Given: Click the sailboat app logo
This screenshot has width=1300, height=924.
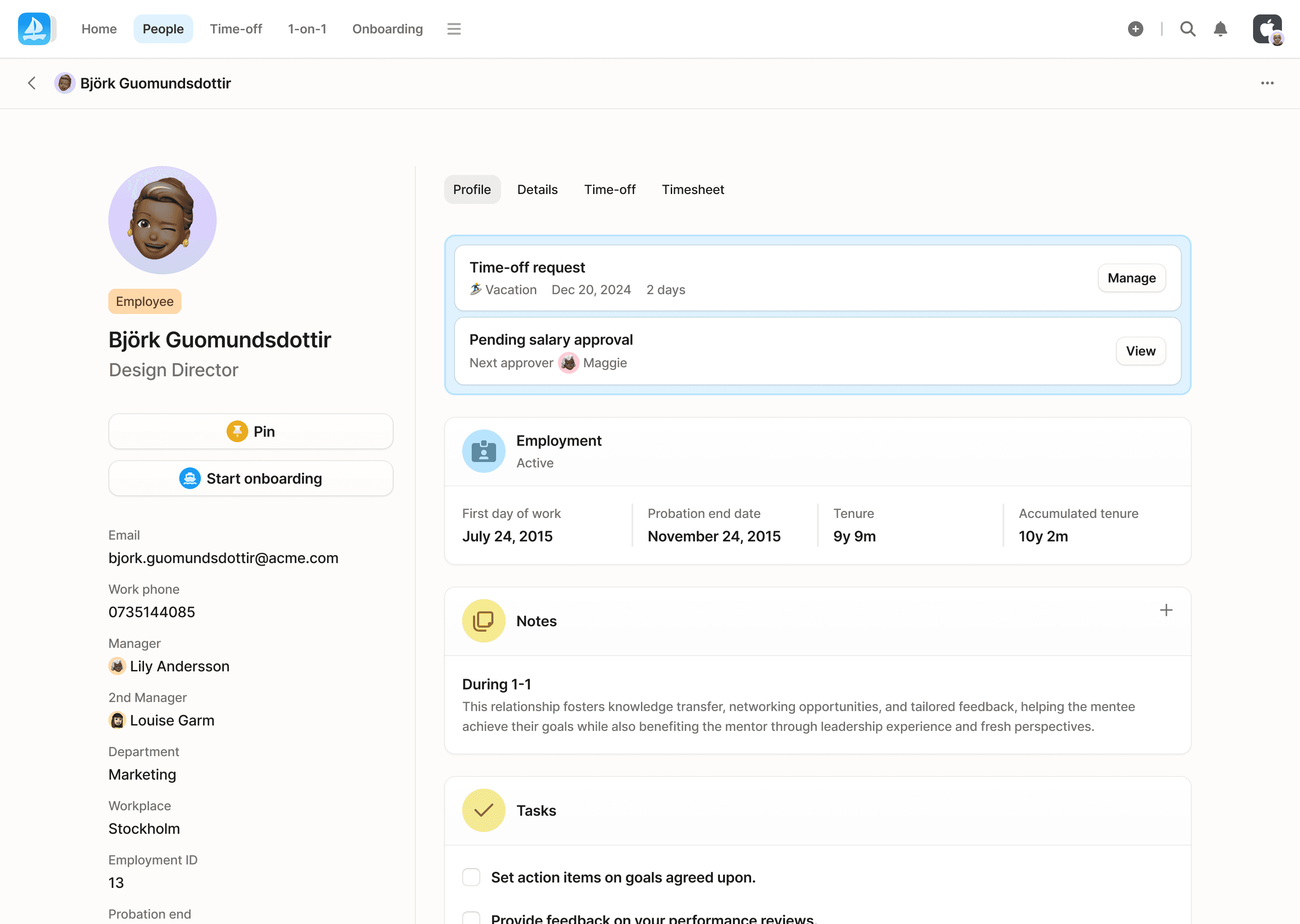Looking at the screenshot, I should [34, 29].
